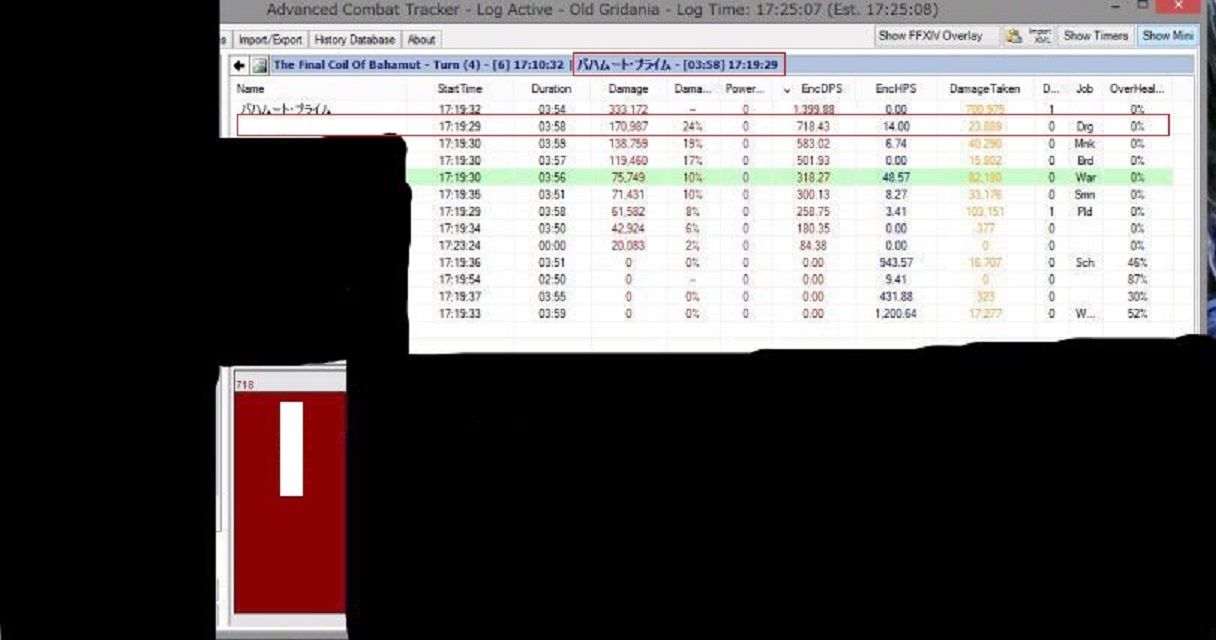Select the Mnk job cell

click(x=1085, y=144)
